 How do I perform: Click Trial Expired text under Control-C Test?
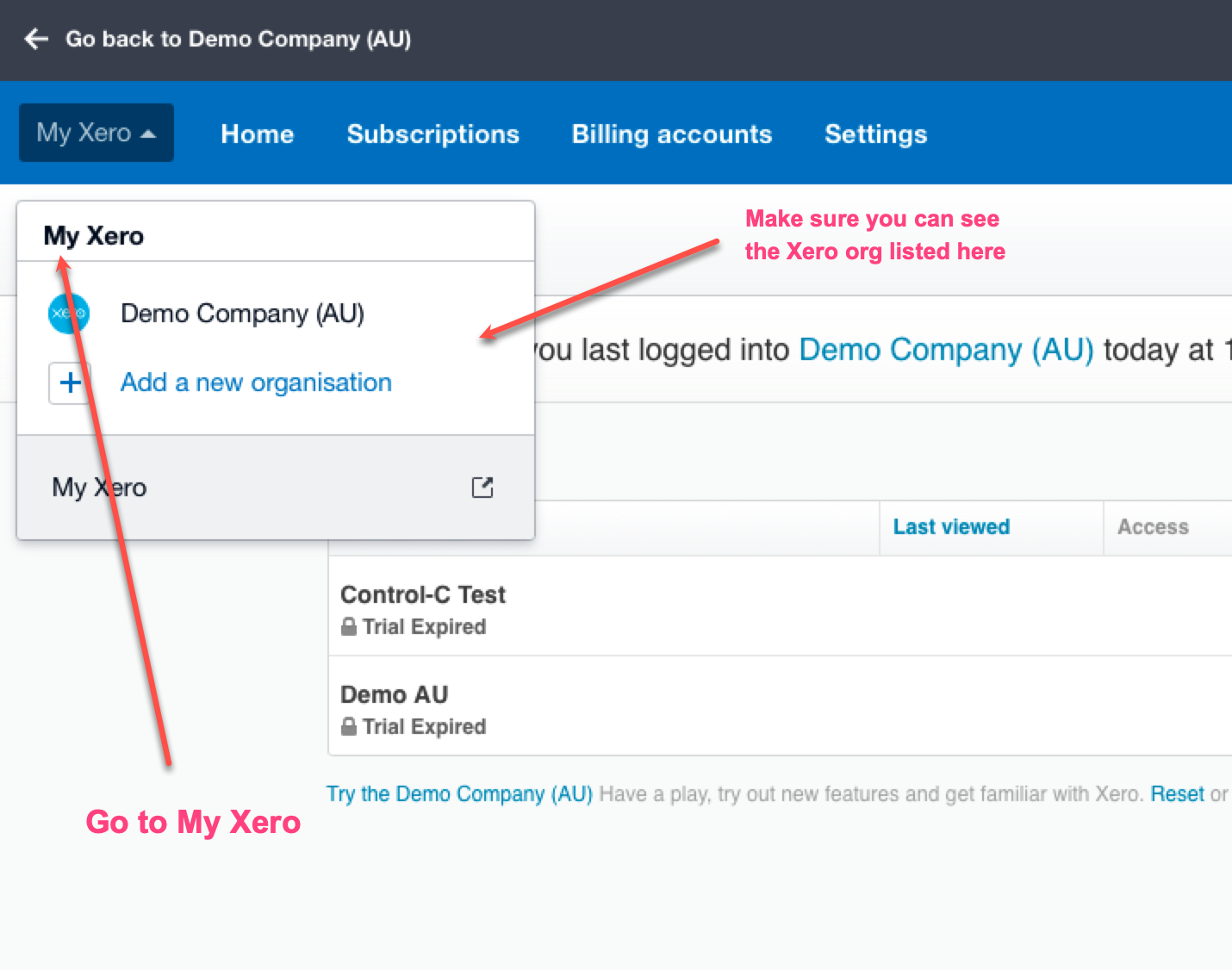click(424, 627)
